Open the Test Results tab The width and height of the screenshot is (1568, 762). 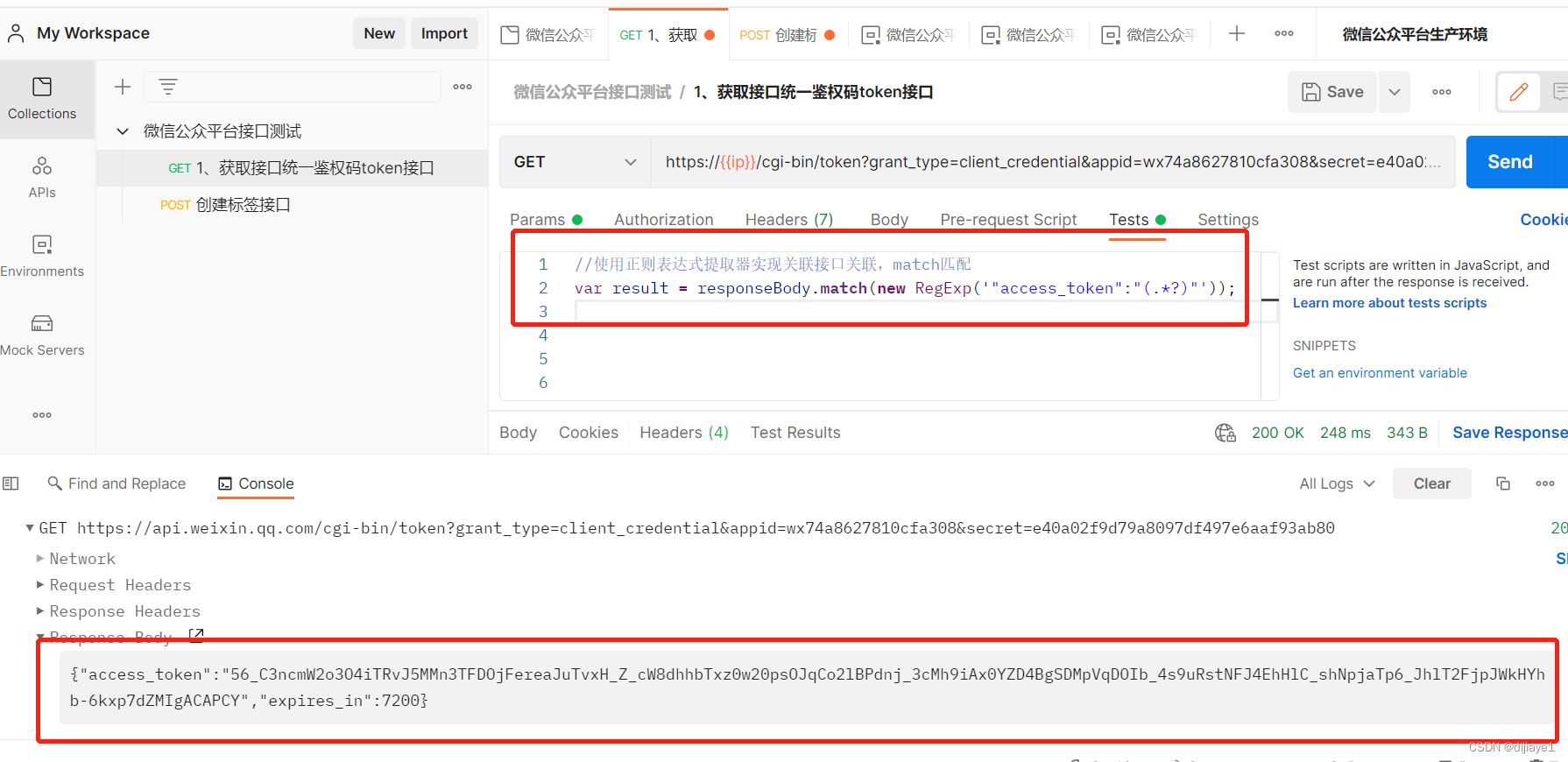[x=795, y=433]
